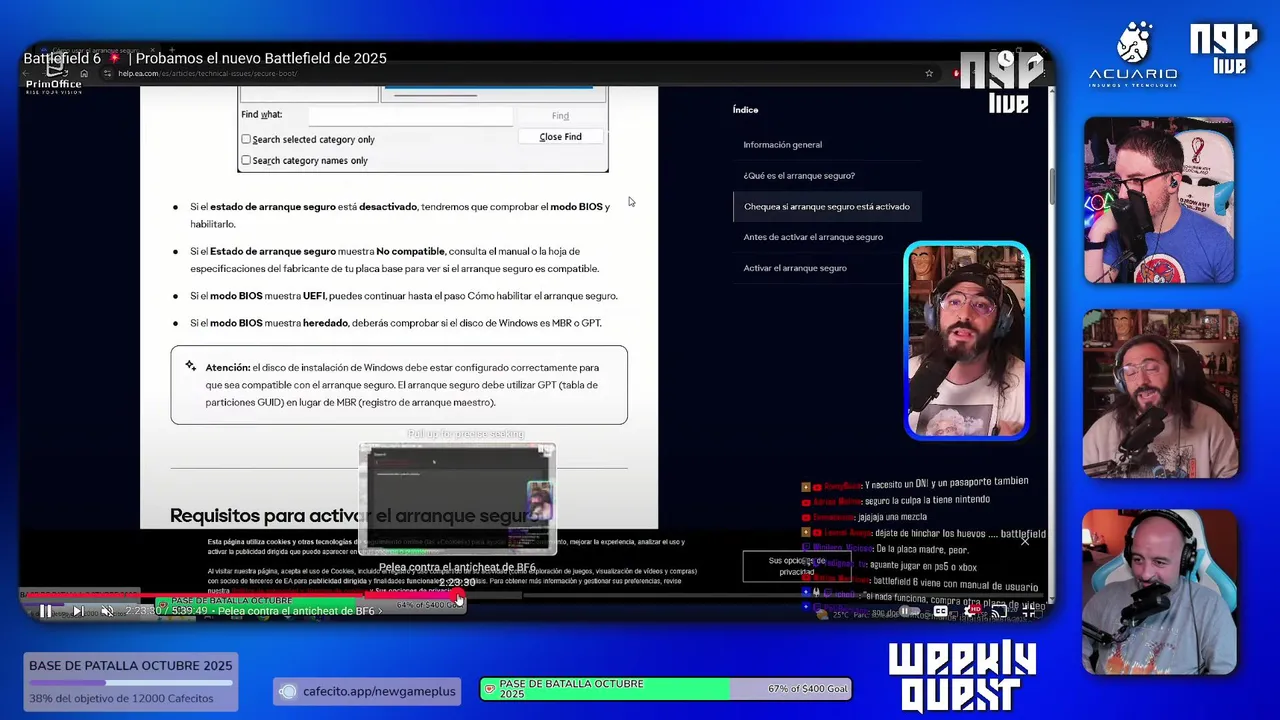Click bullet 'Si el modo BIOS muestra UEFI'
Image resolution: width=1280 pixels, height=720 pixels.
tap(404, 296)
